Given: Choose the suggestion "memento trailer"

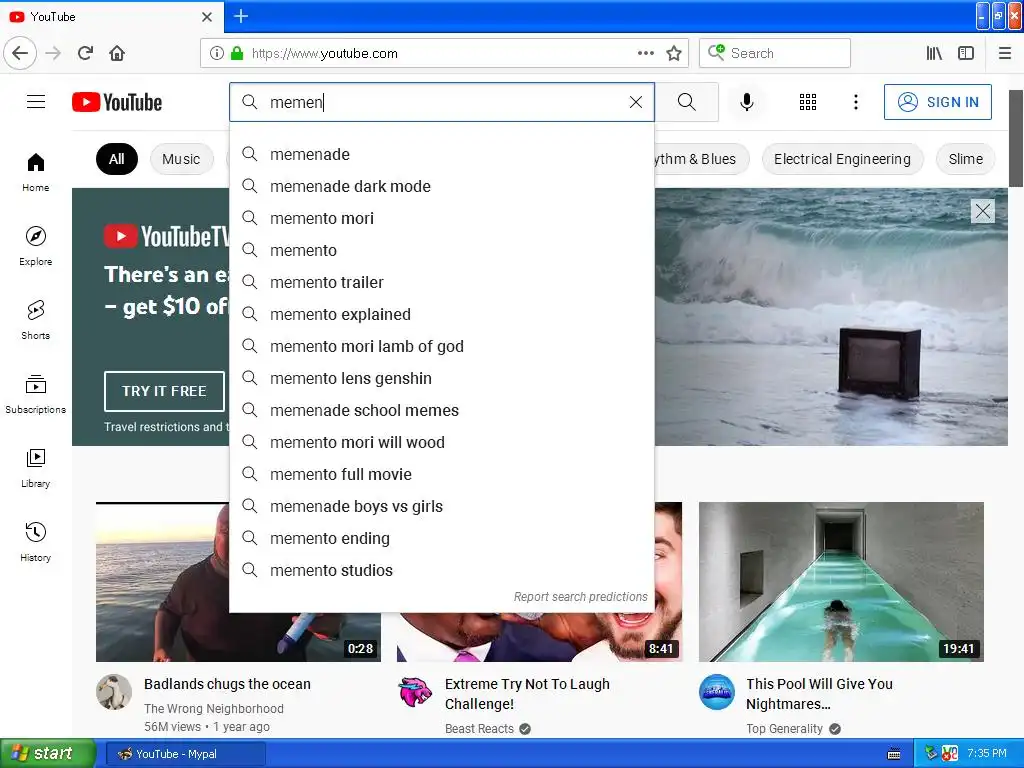Looking at the screenshot, I should [441, 283].
